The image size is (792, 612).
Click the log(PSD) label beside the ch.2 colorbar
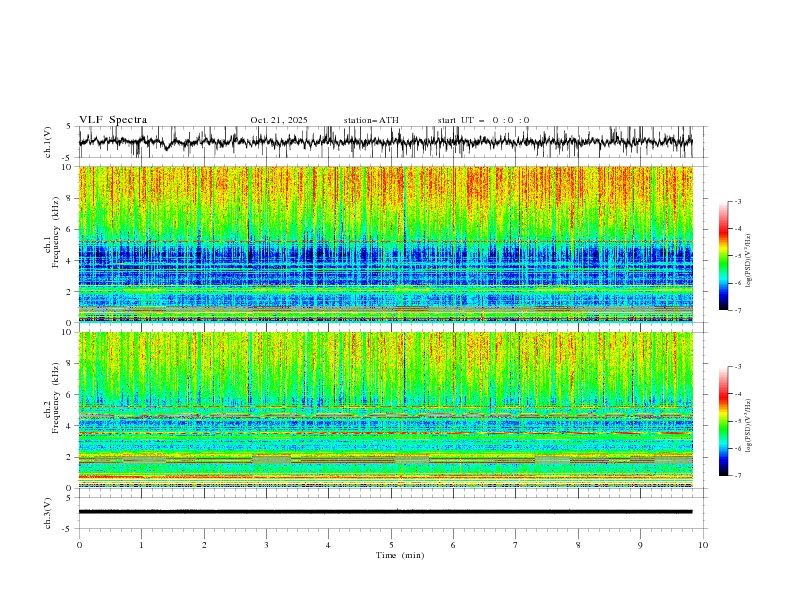[748, 425]
